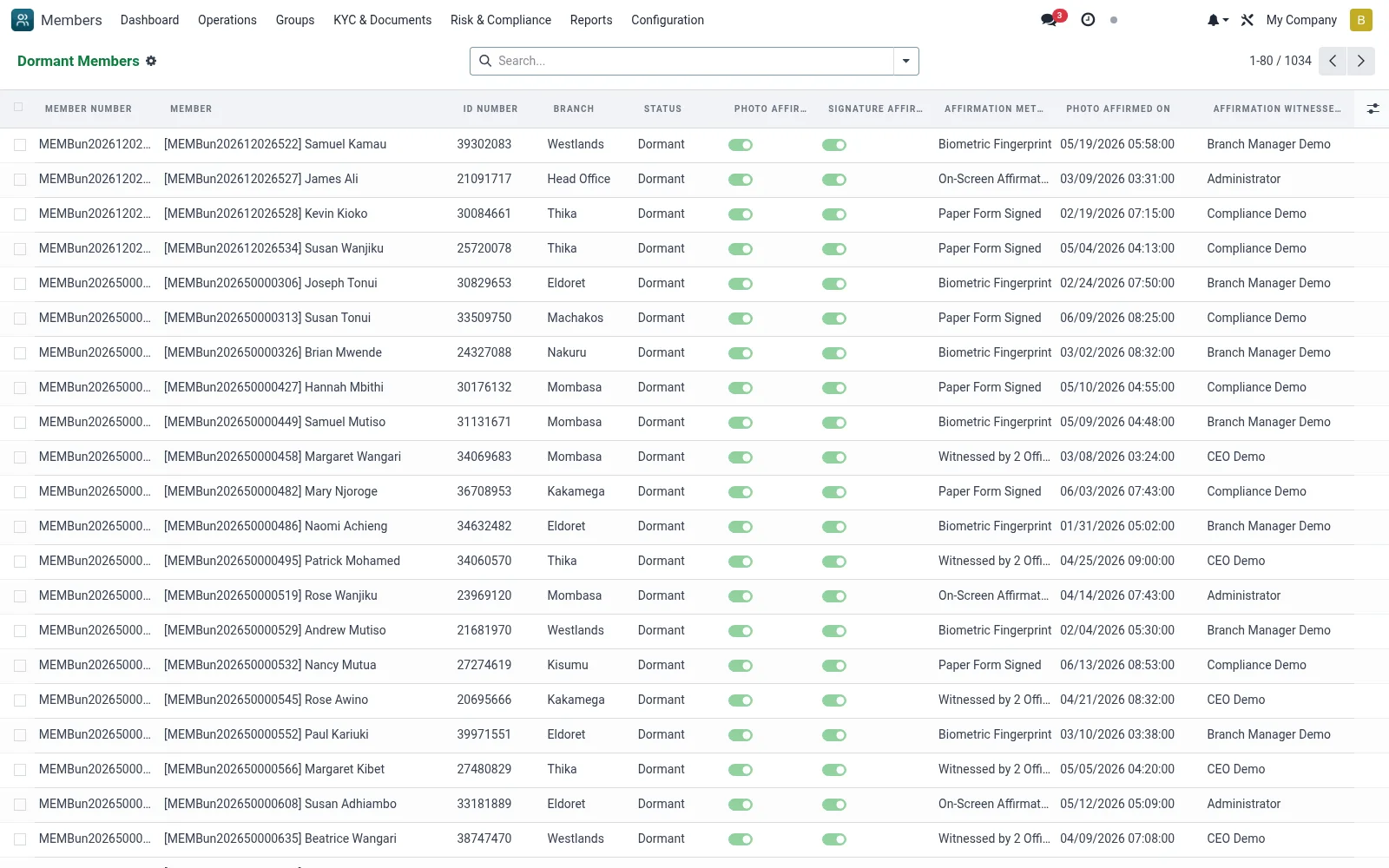This screenshot has height=868, width=1389.
Task: Open the column settings adjust icon
Action: tap(1373, 108)
